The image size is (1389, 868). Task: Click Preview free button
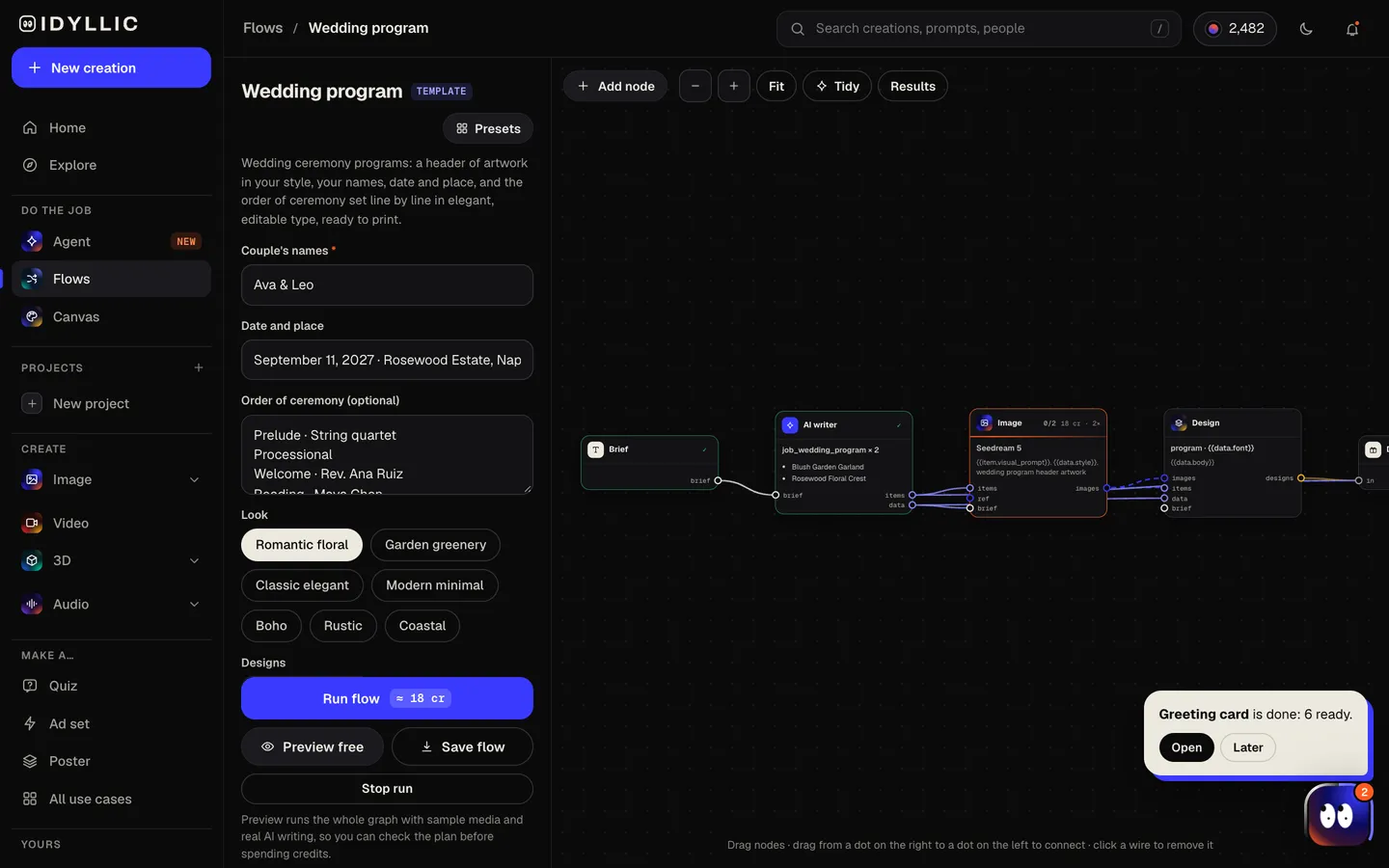pyautogui.click(x=313, y=746)
